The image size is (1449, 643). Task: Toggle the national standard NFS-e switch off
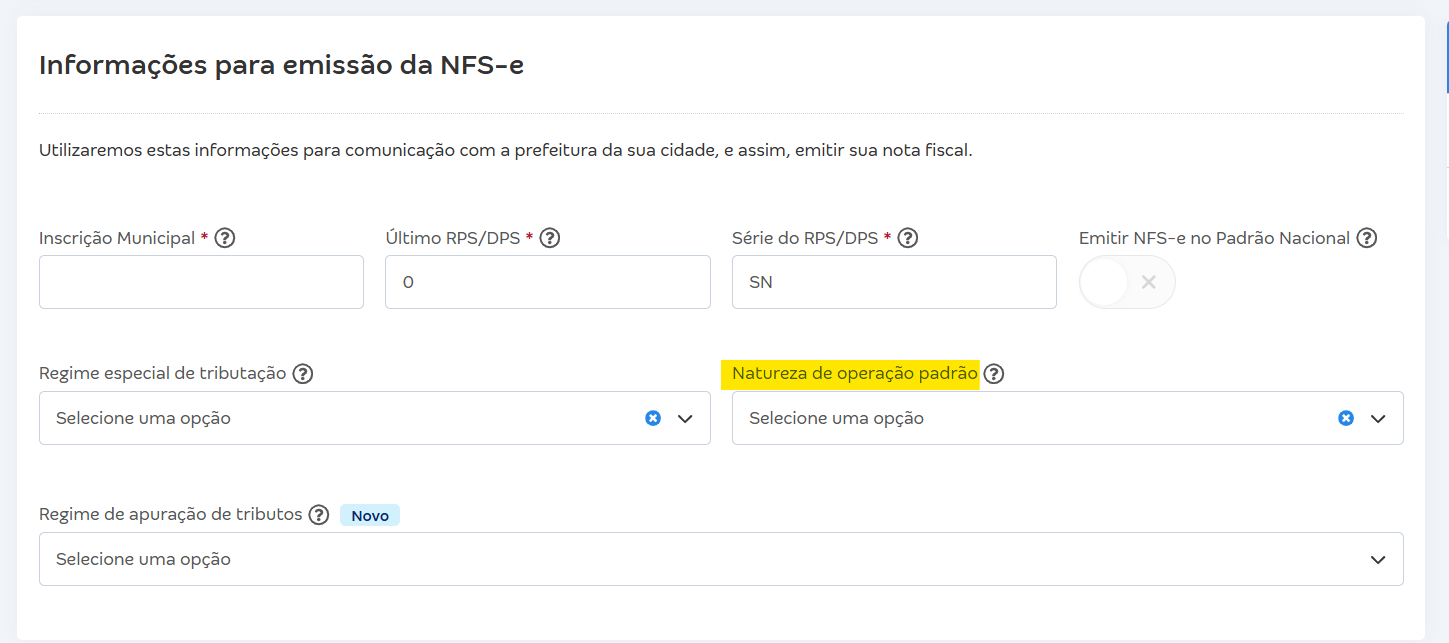[1127, 281]
